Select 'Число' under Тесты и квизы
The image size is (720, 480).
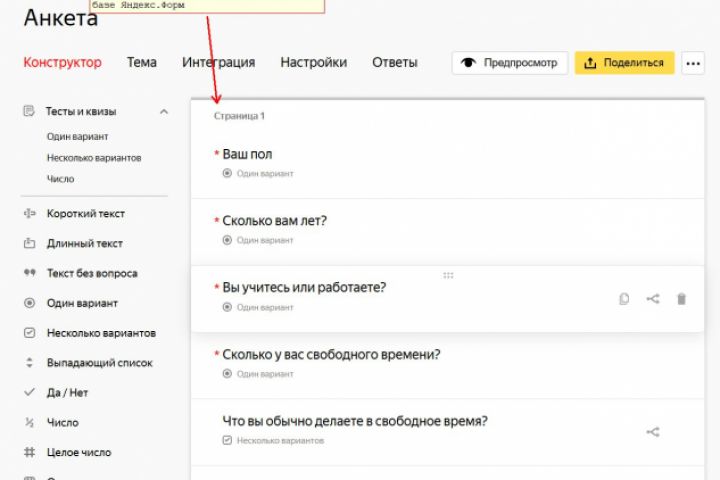tap(60, 179)
